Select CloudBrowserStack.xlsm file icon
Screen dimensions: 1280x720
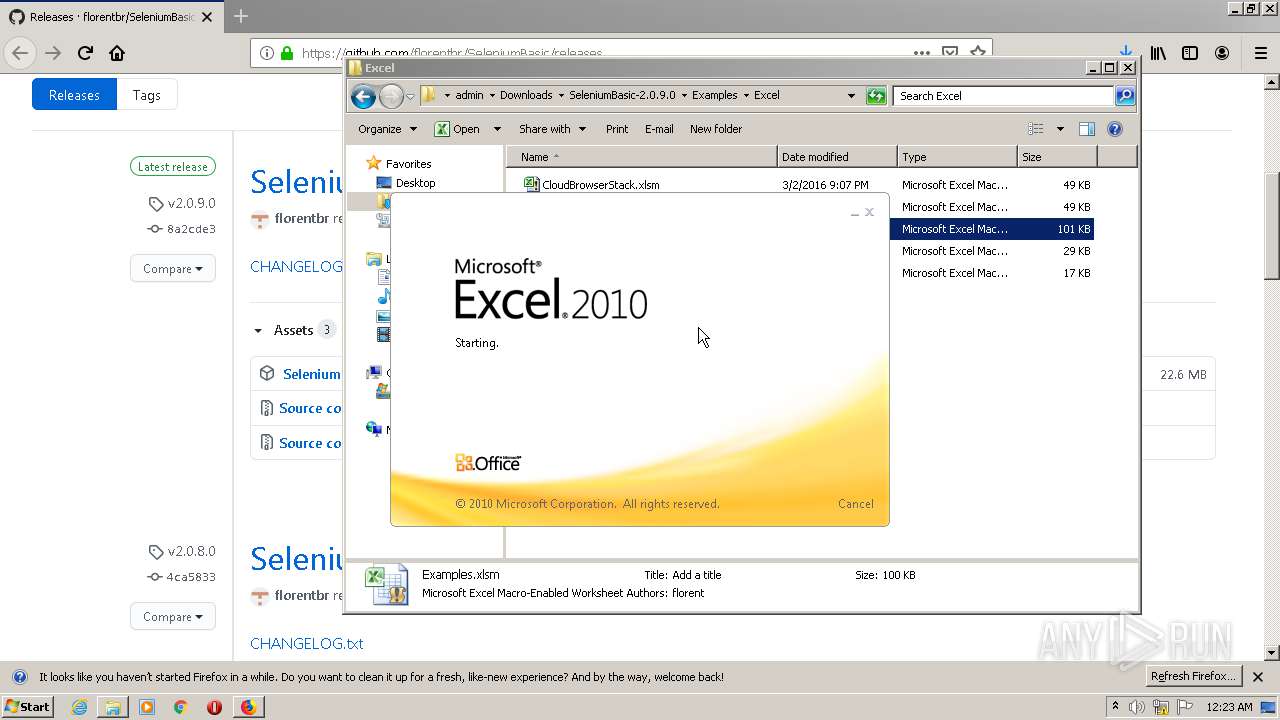532,184
